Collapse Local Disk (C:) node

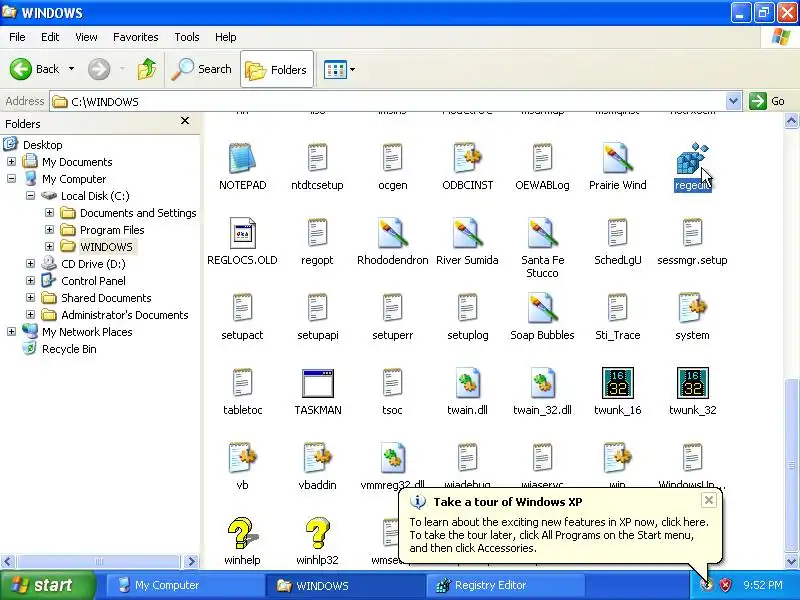(30, 195)
